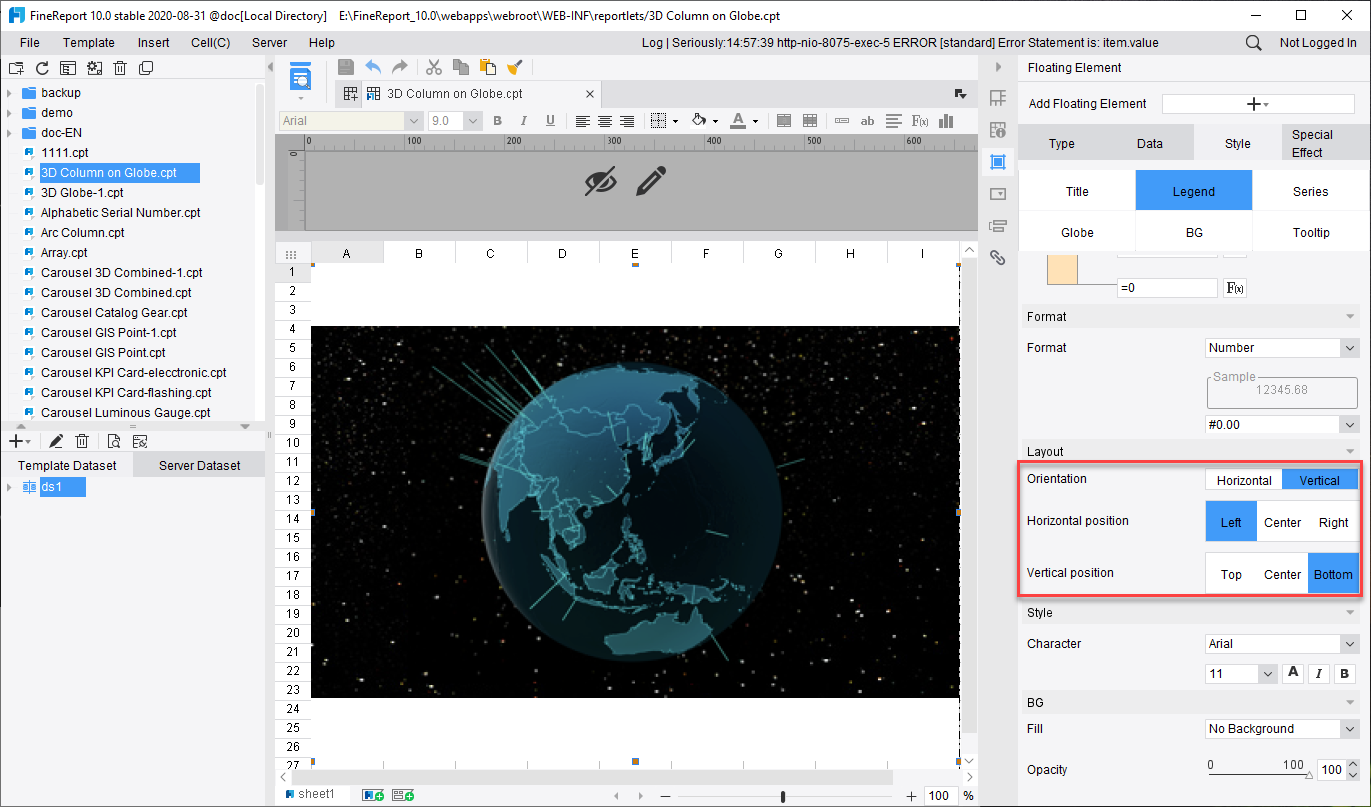Image resolution: width=1371 pixels, height=807 pixels.
Task: Expand the doc-EN folder
Action: pyautogui.click(x=9, y=133)
